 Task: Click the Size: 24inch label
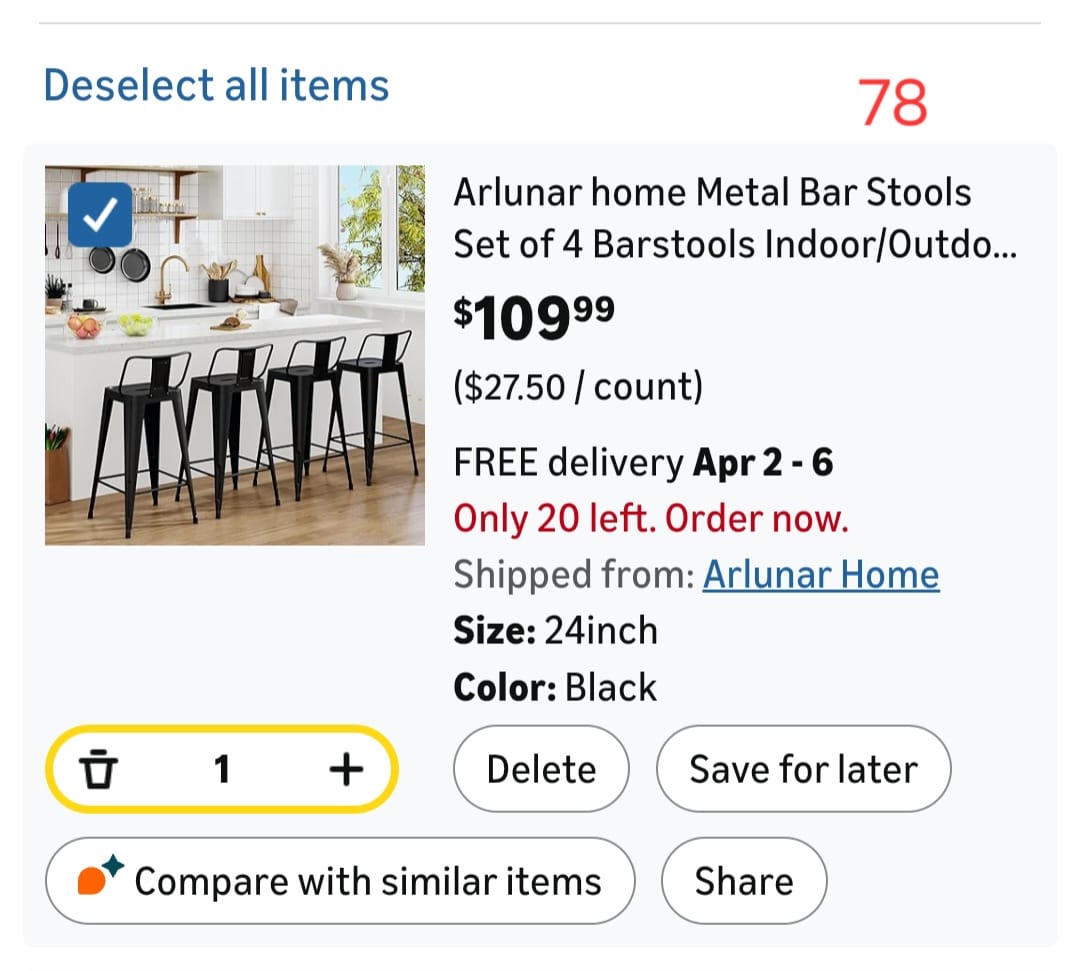[x=556, y=631]
